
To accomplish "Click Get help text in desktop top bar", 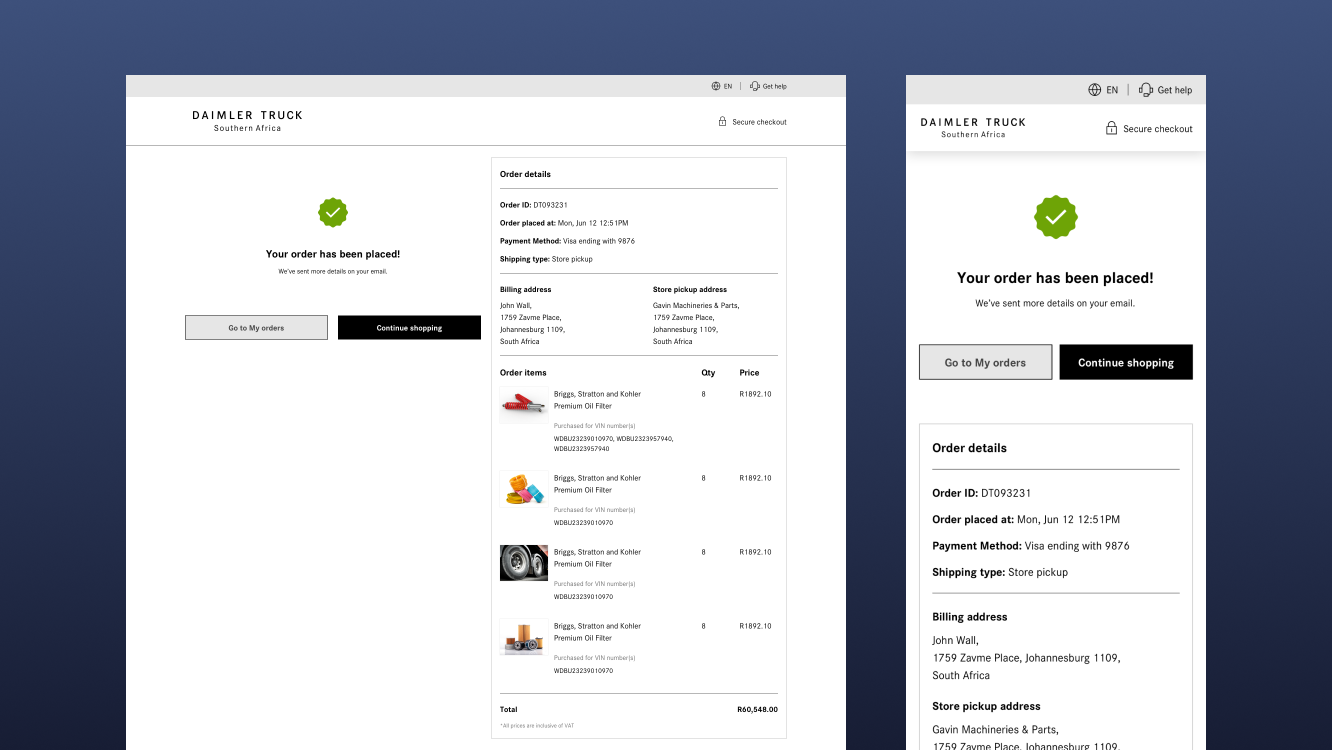I will (x=774, y=86).
